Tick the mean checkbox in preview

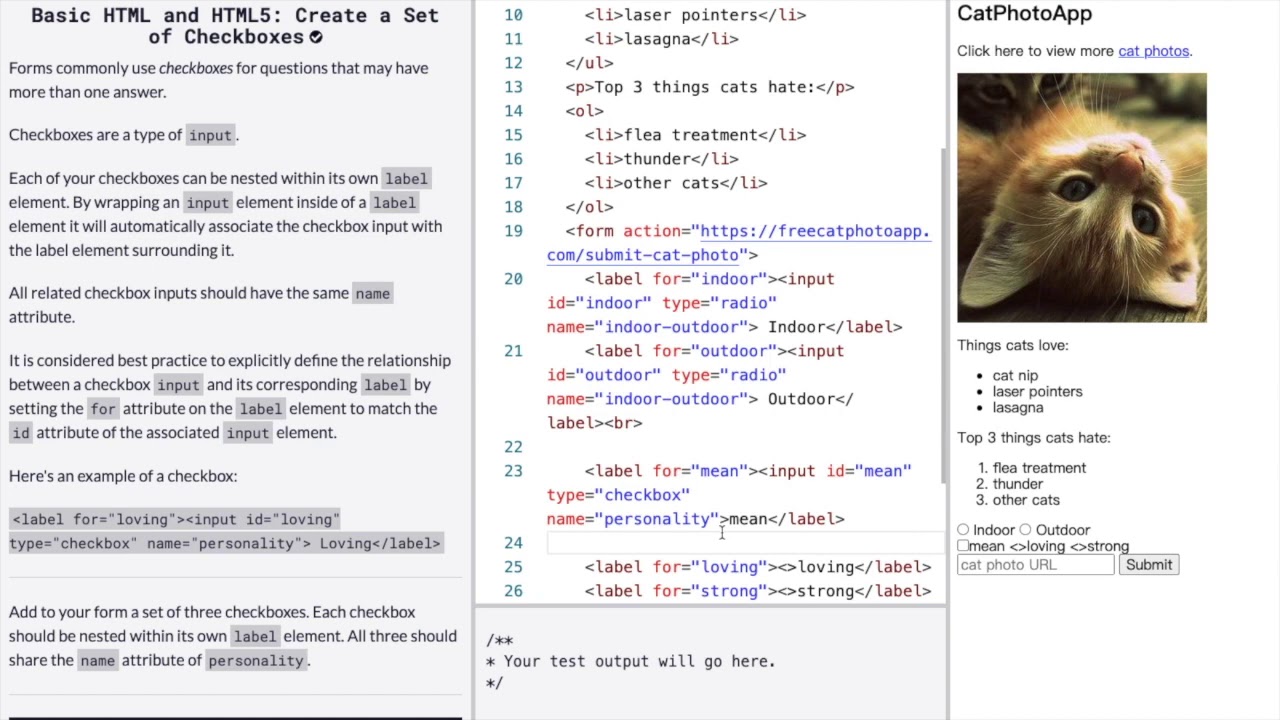tap(963, 546)
